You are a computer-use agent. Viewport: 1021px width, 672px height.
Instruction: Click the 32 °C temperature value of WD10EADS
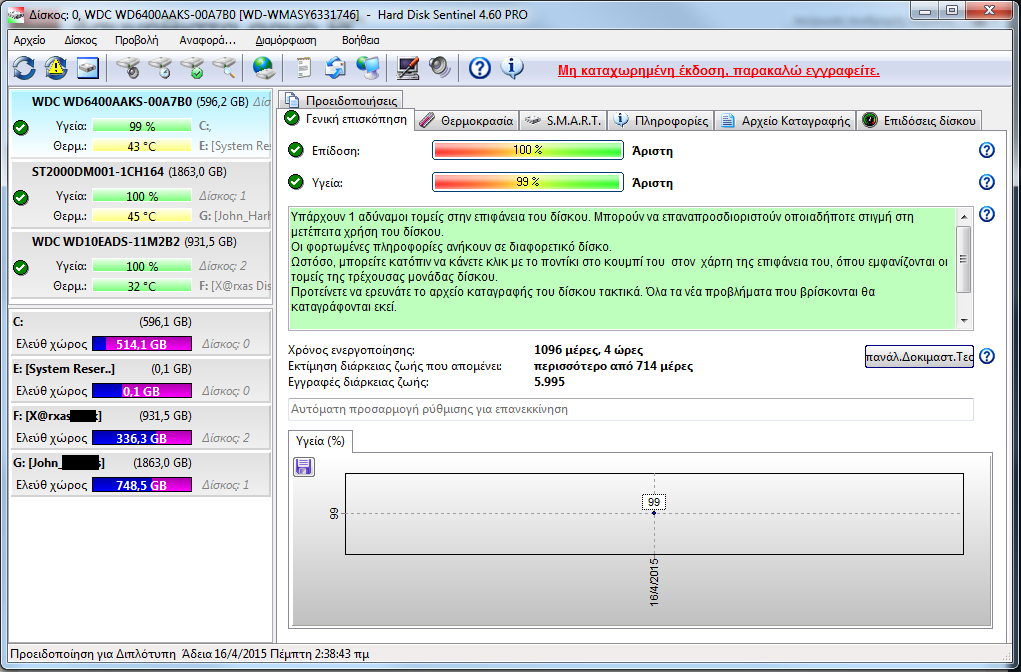(141, 286)
